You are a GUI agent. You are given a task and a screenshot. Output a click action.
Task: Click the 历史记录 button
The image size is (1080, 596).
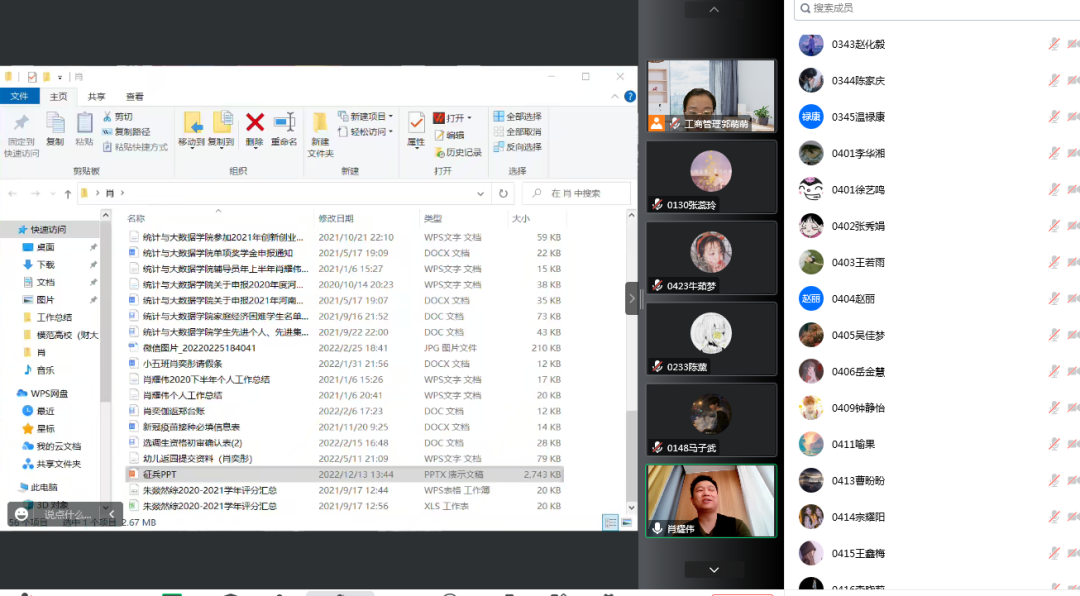coord(458,152)
